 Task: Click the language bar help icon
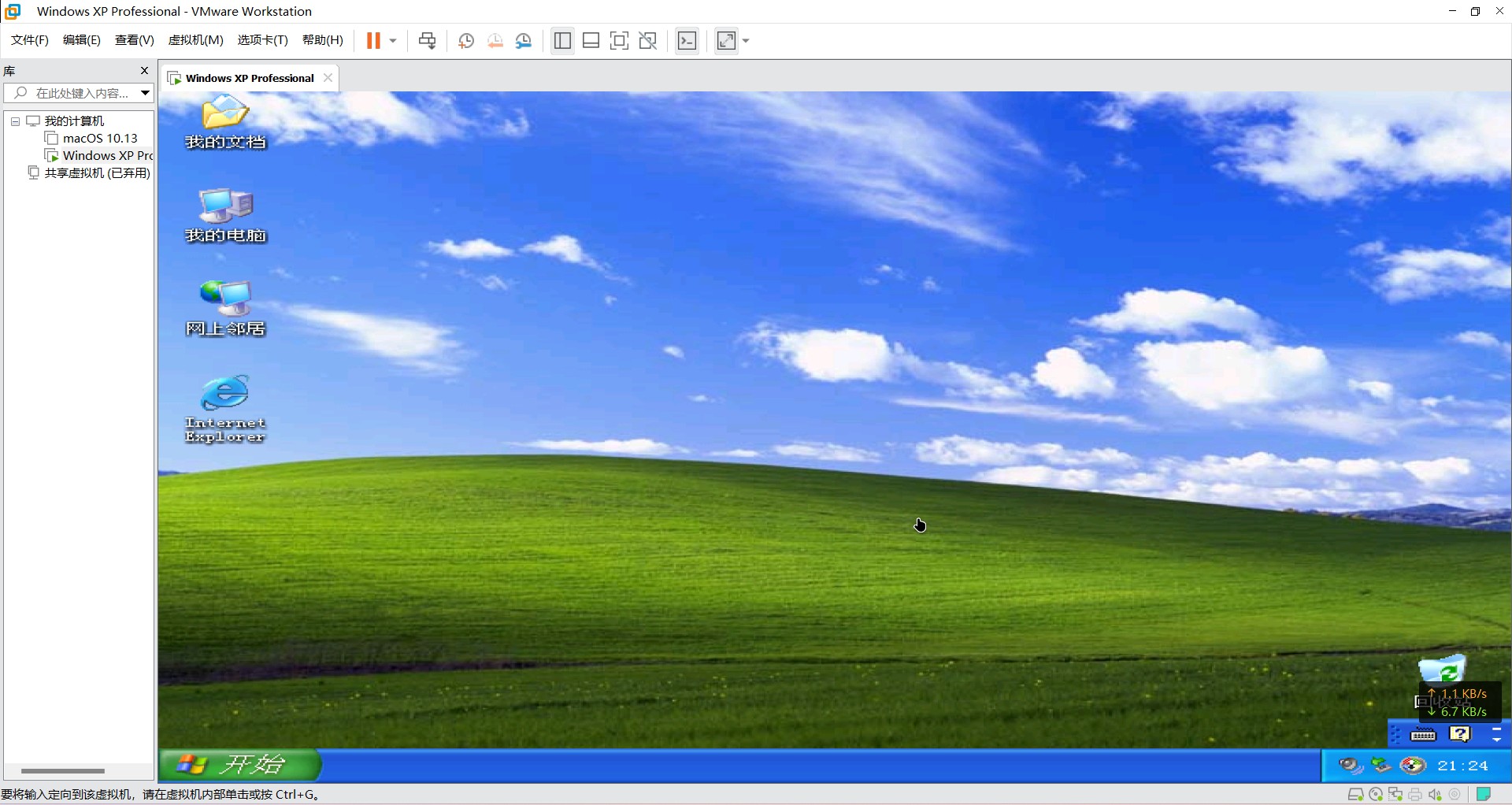(1460, 734)
